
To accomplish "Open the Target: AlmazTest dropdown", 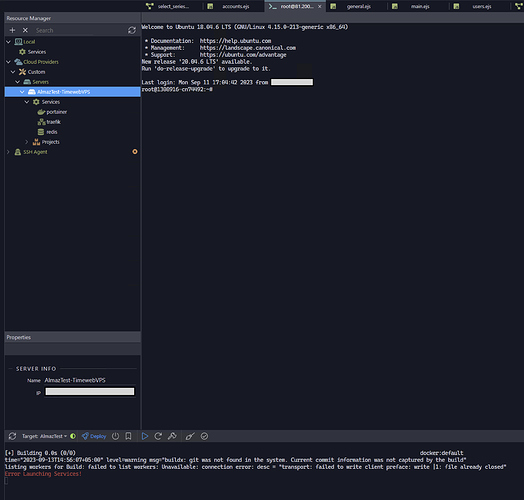I will tap(44, 436).
